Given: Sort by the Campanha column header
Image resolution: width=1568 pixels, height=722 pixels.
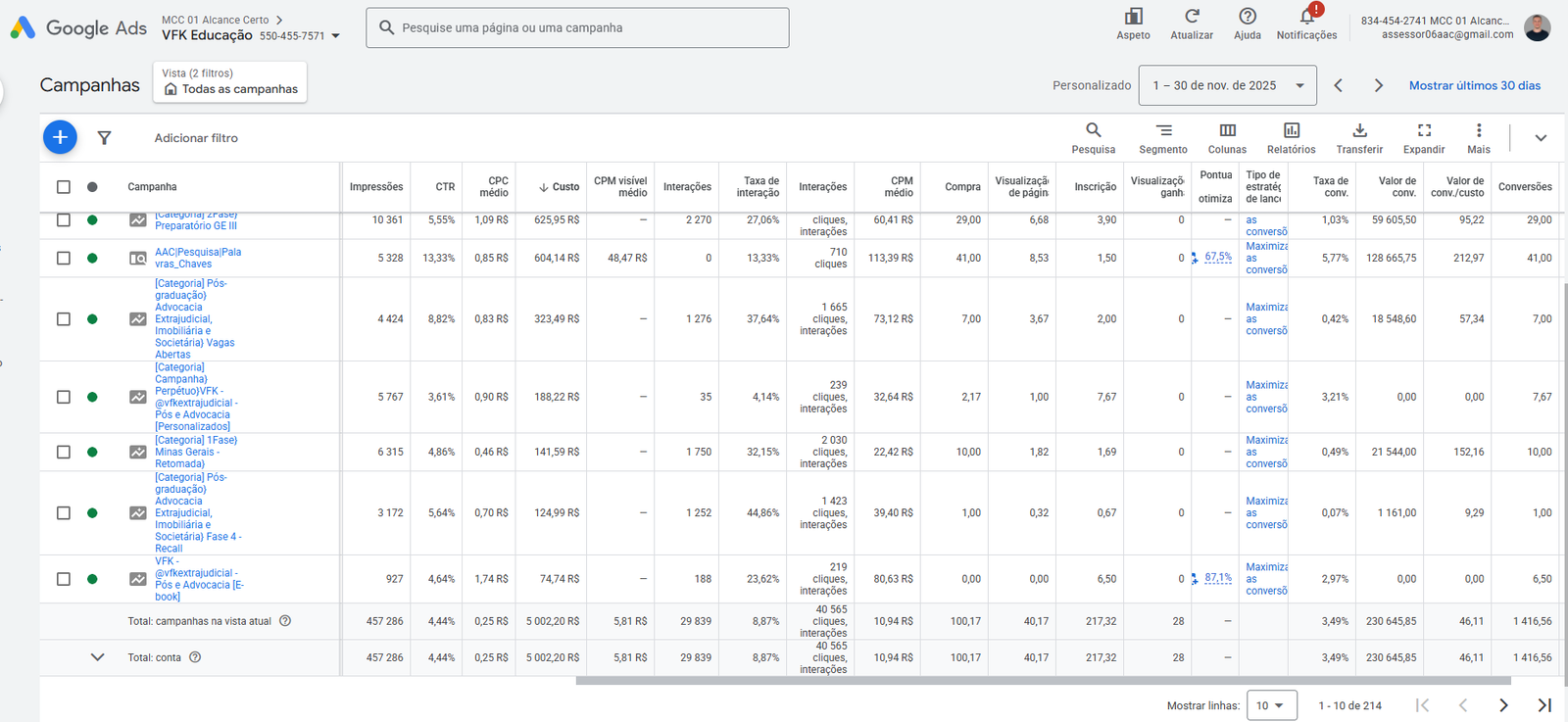Looking at the screenshot, I should click(152, 187).
